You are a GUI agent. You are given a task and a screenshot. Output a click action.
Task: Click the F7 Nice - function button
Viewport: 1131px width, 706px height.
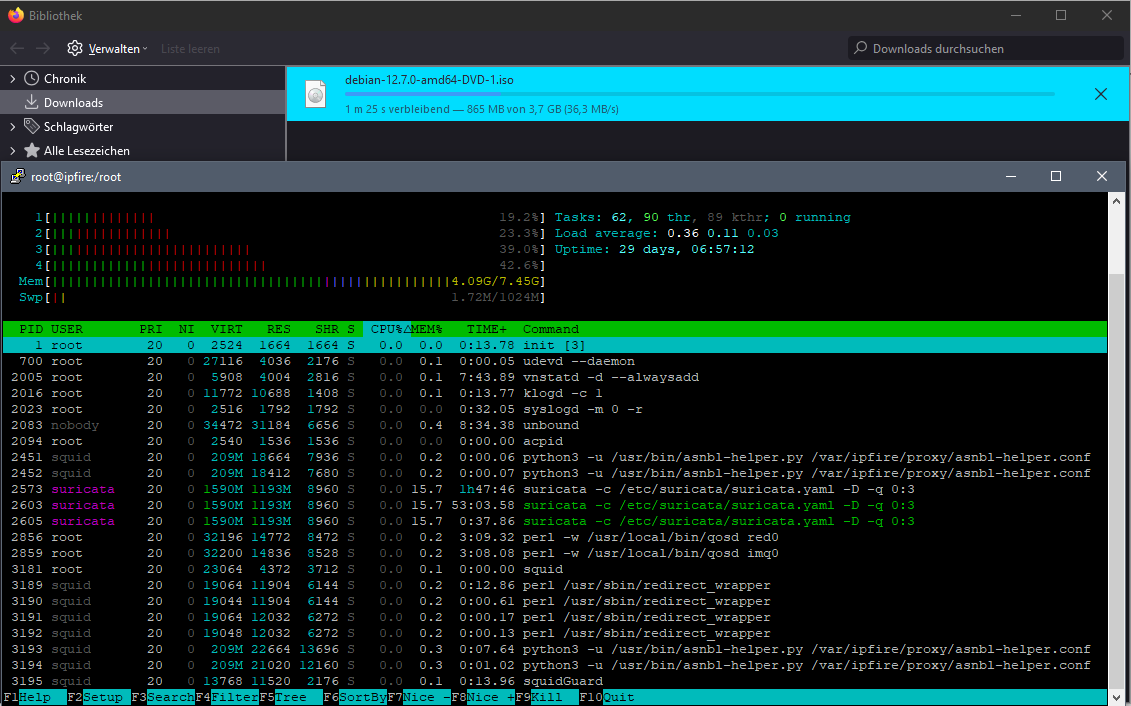419,697
